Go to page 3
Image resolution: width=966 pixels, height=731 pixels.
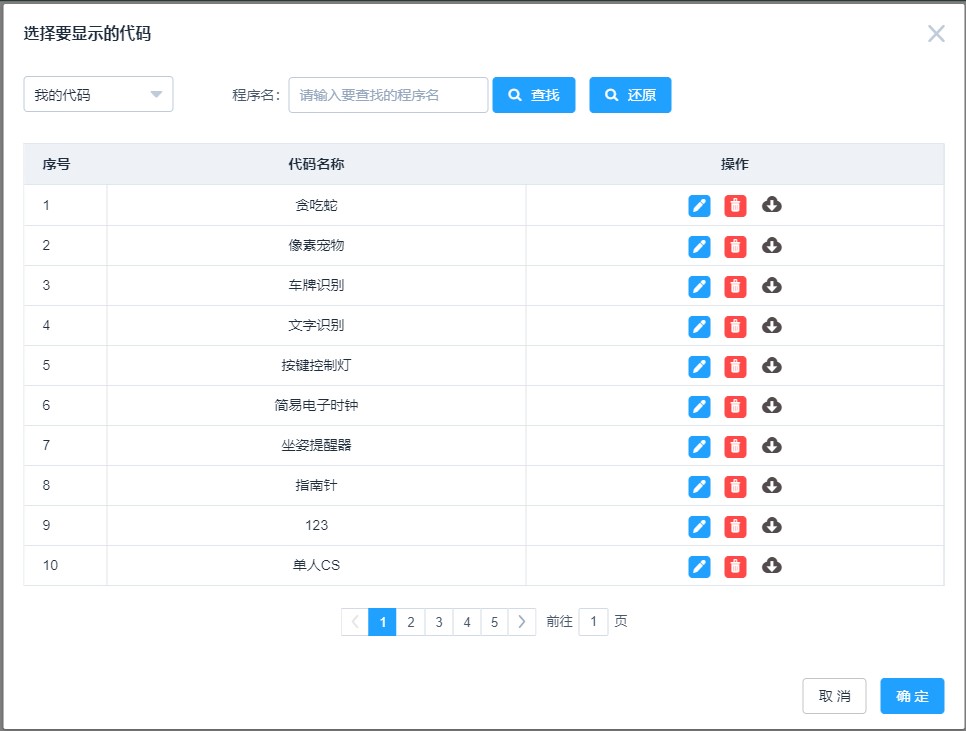(439, 622)
